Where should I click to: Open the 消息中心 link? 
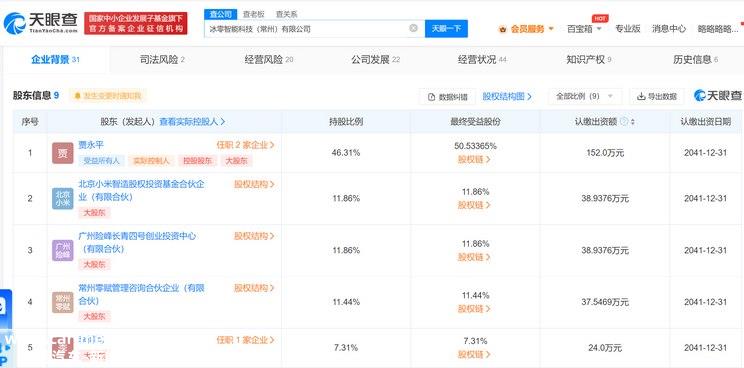click(x=669, y=29)
